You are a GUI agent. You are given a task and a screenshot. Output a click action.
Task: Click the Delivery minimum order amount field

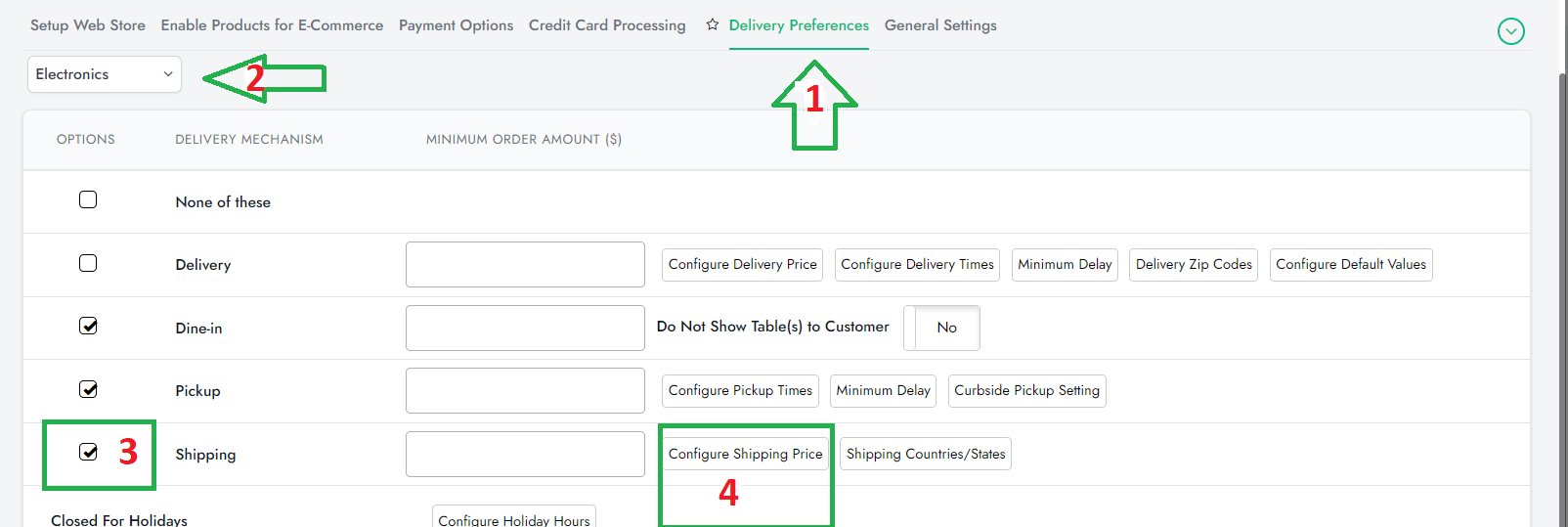[x=525, y=265]
